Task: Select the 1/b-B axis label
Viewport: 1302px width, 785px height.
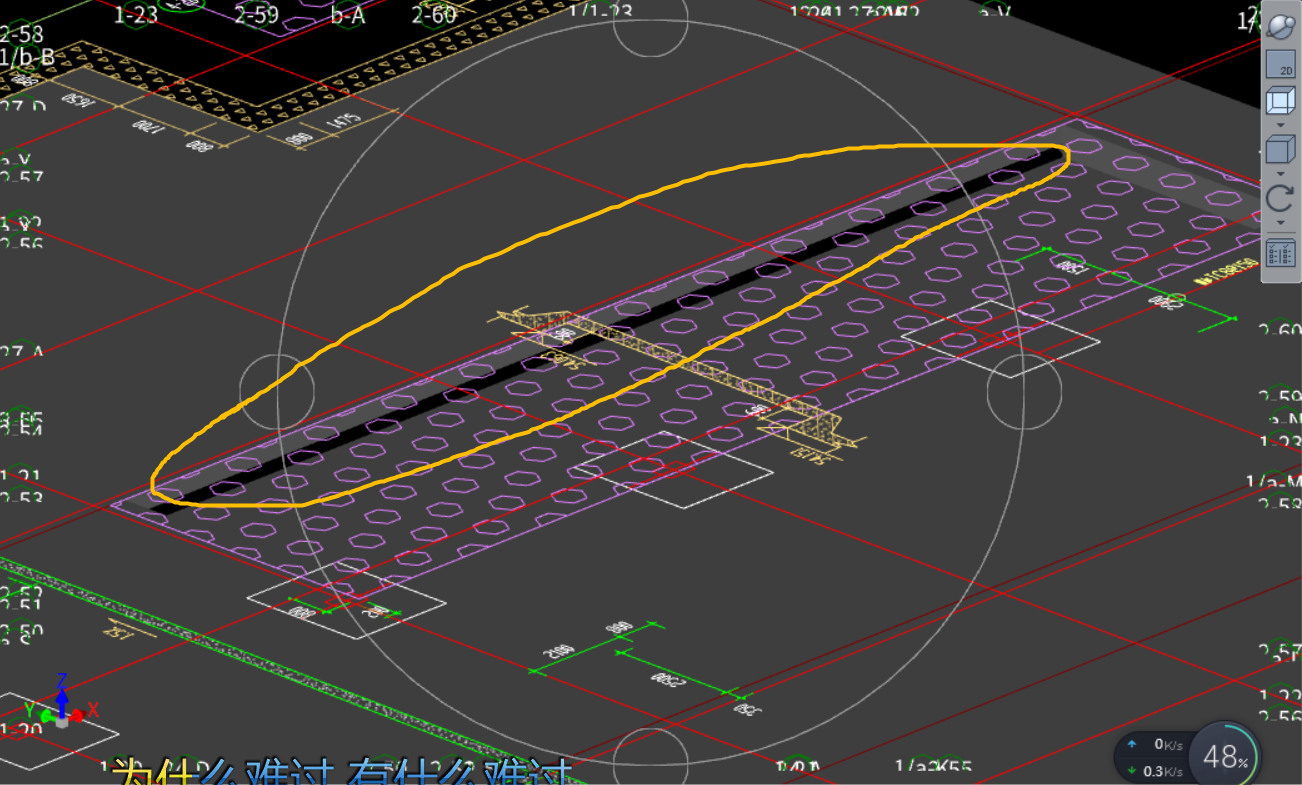Action: coord(26,57)
